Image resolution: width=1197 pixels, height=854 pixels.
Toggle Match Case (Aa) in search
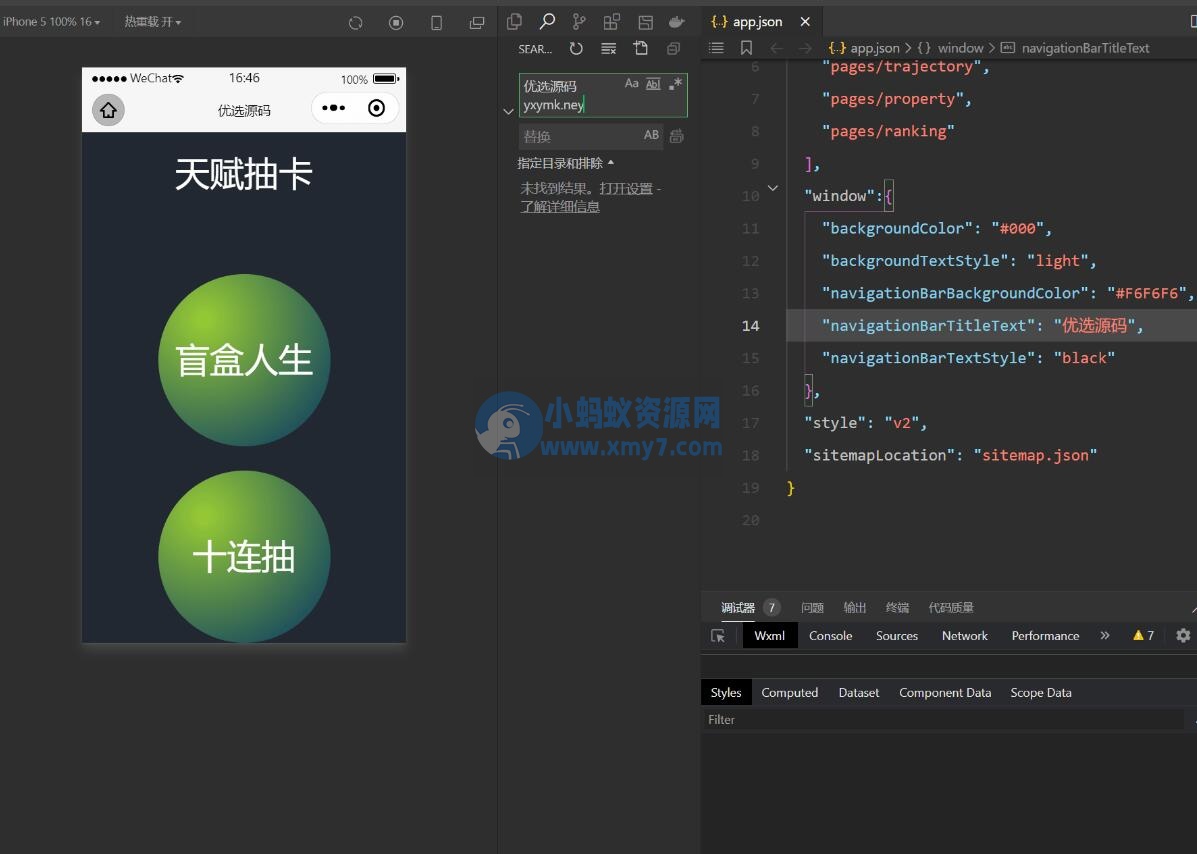click(631, 84)
